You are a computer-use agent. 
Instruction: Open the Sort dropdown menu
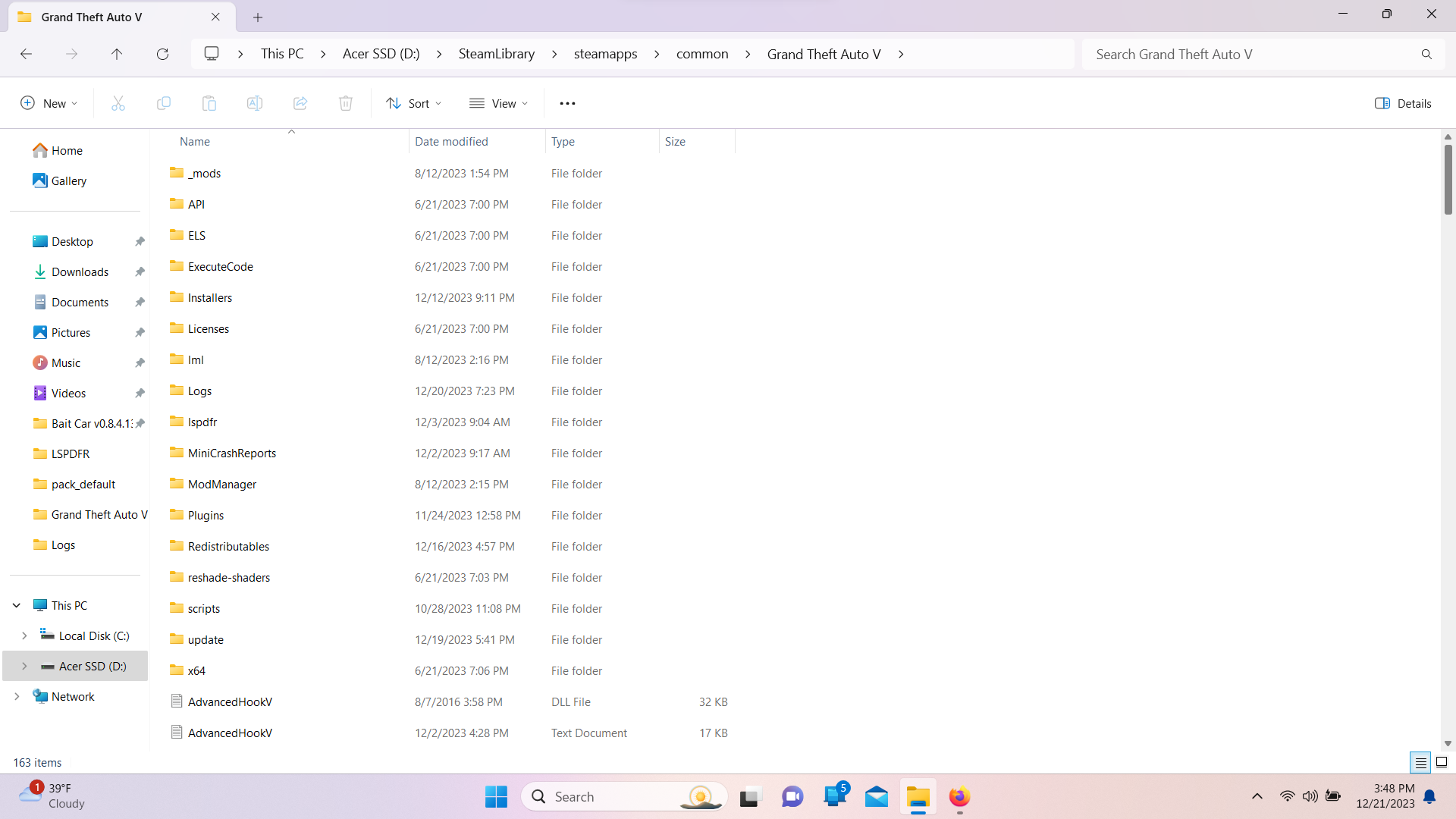pyautogui.click(x=413, y=103)
